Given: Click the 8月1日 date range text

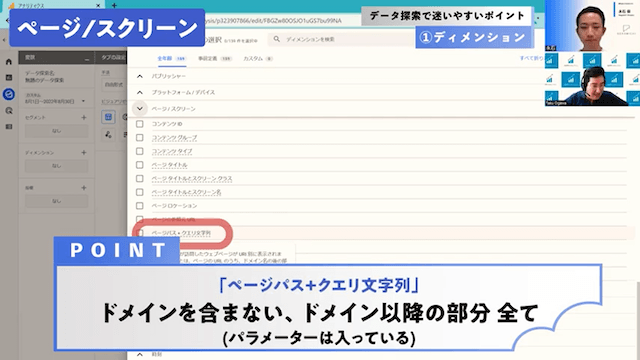Looking at the screenshot, I should pos(49,101).
